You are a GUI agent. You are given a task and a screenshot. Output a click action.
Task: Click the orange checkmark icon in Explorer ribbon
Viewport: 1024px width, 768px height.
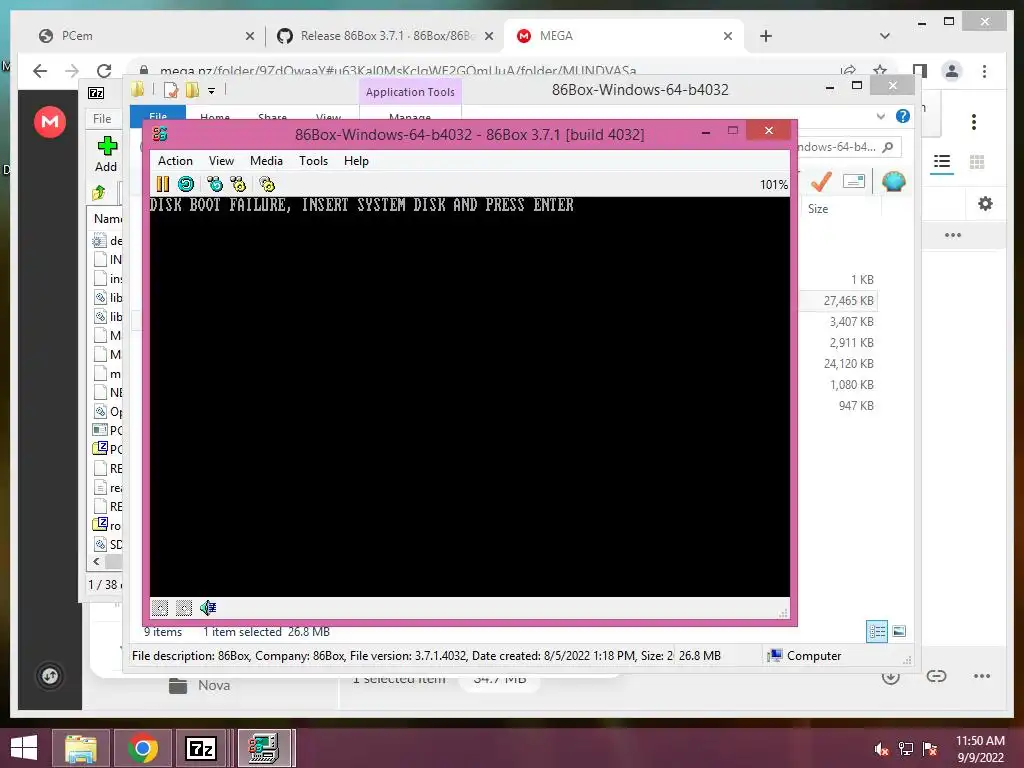(822, 182)
